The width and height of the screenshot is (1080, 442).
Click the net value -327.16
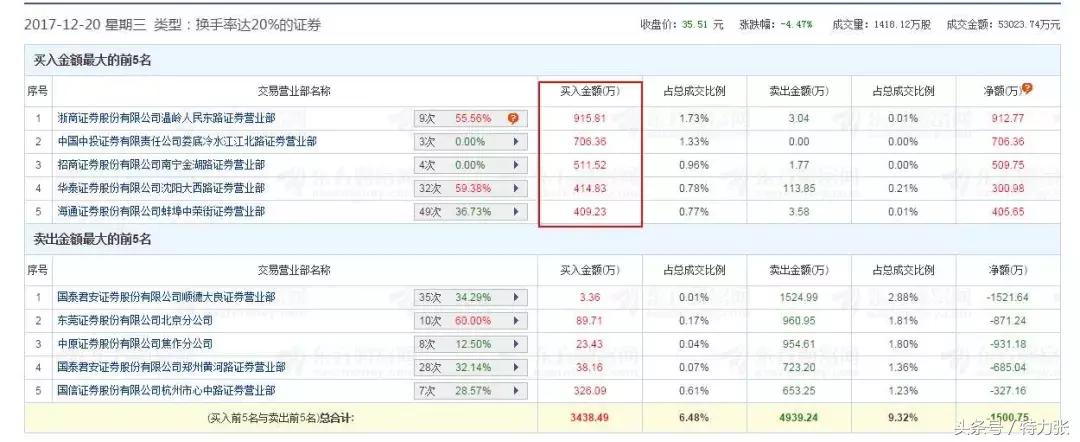coord(1008,391)
